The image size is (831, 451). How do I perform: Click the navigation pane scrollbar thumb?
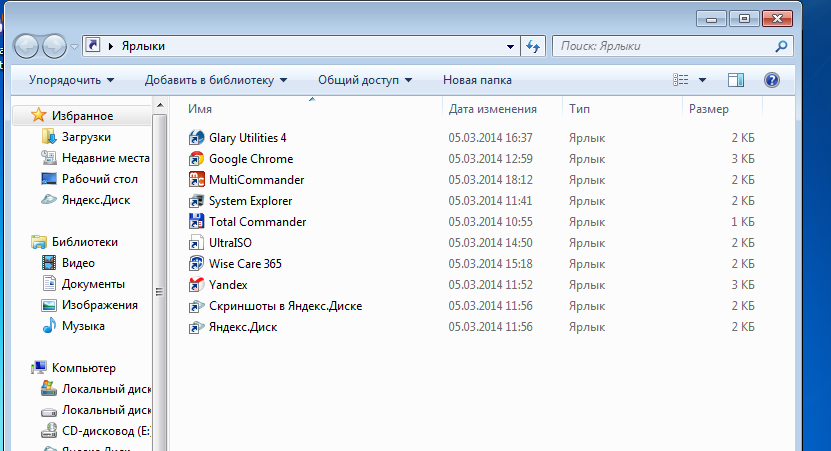click(160, 291)
